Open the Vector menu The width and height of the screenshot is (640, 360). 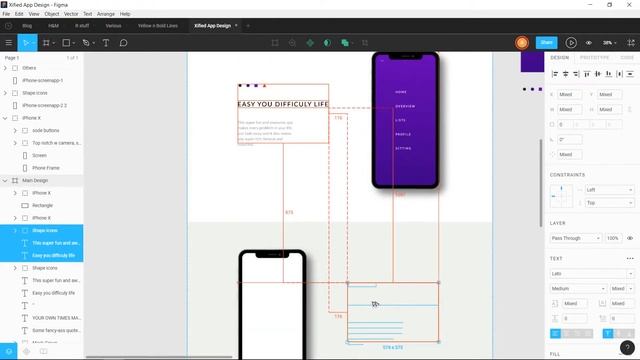tap(71, 14)
